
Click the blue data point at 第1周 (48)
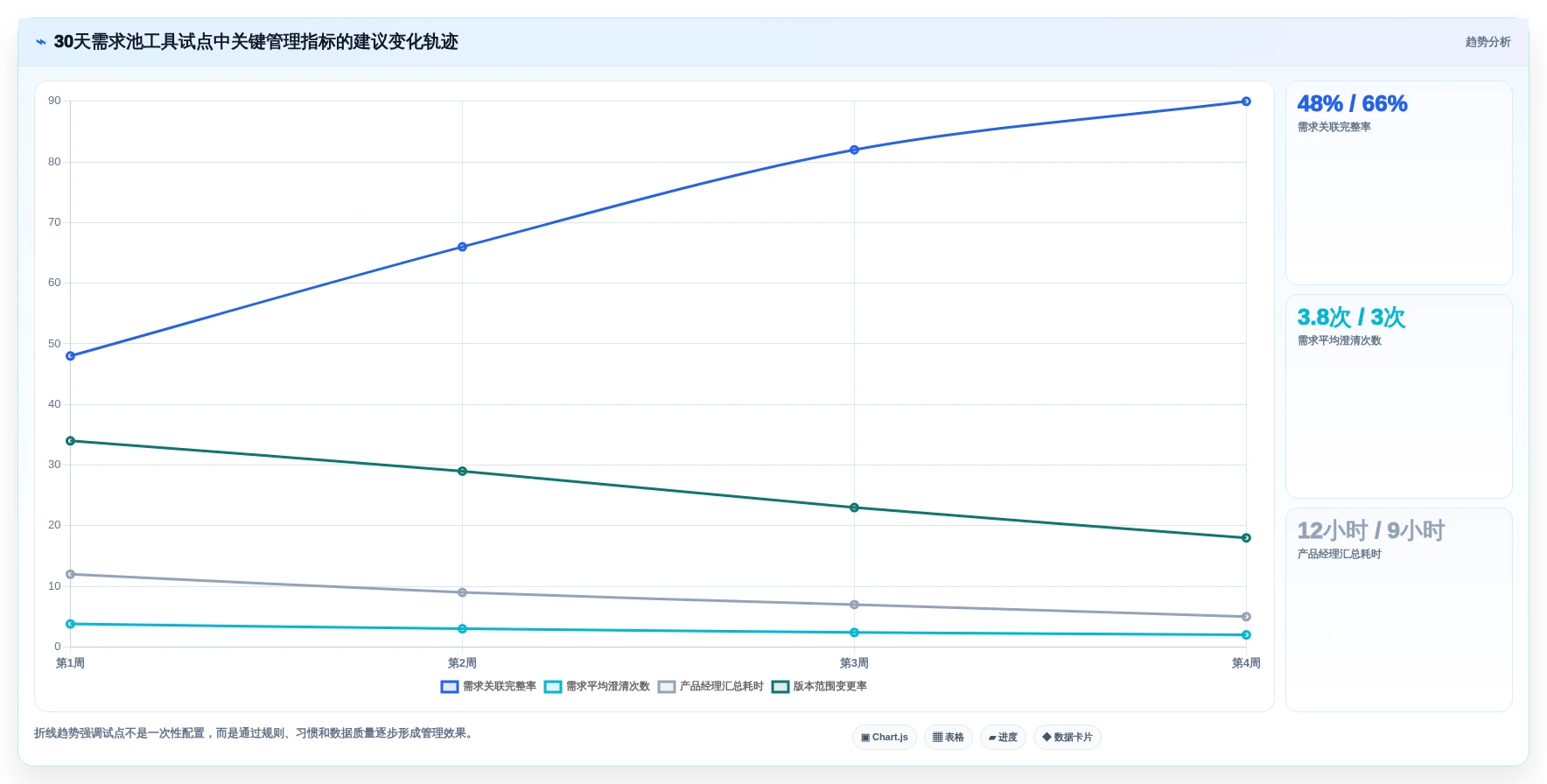71,356
